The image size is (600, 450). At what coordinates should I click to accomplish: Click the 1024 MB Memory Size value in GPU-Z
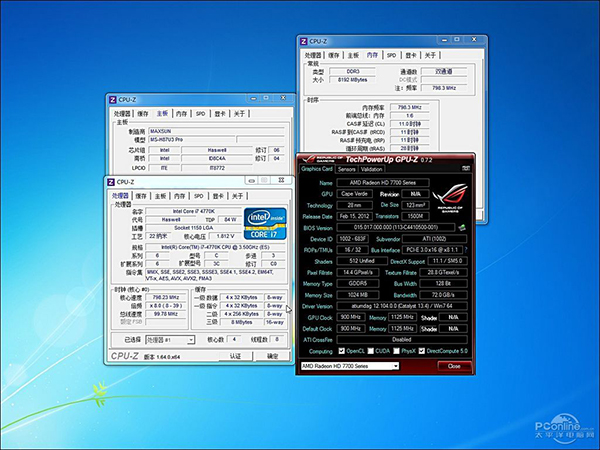[358, 295]
